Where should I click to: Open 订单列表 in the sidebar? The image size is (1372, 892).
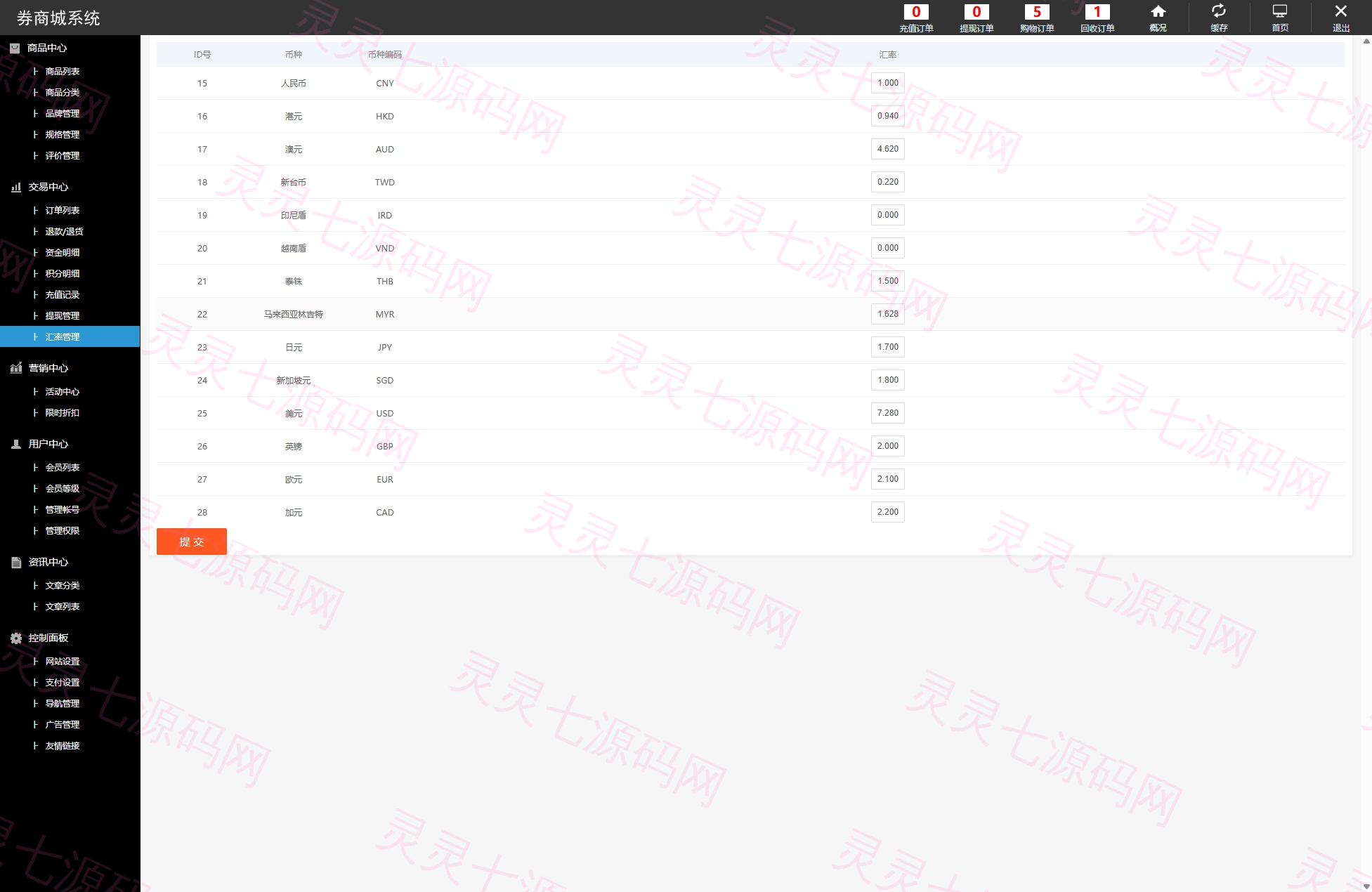pos(63,211)
